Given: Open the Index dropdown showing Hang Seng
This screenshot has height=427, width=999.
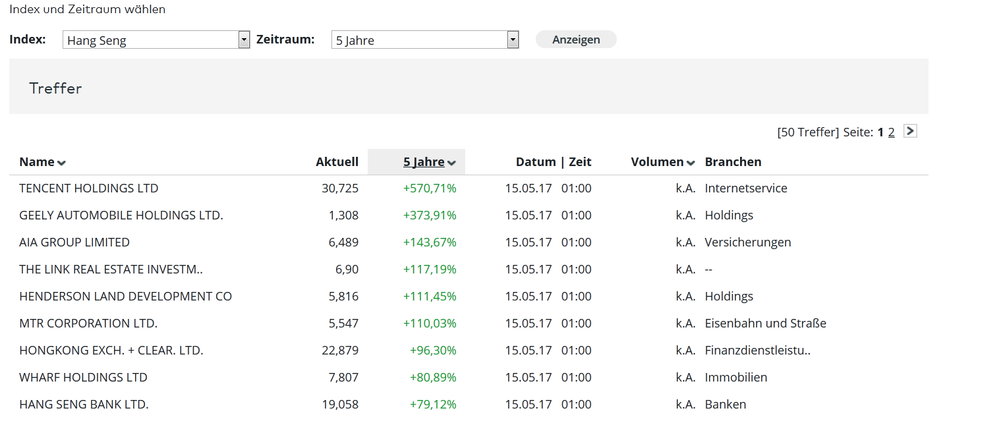Looking at the screenshot, I should click(x=156, y=40).
